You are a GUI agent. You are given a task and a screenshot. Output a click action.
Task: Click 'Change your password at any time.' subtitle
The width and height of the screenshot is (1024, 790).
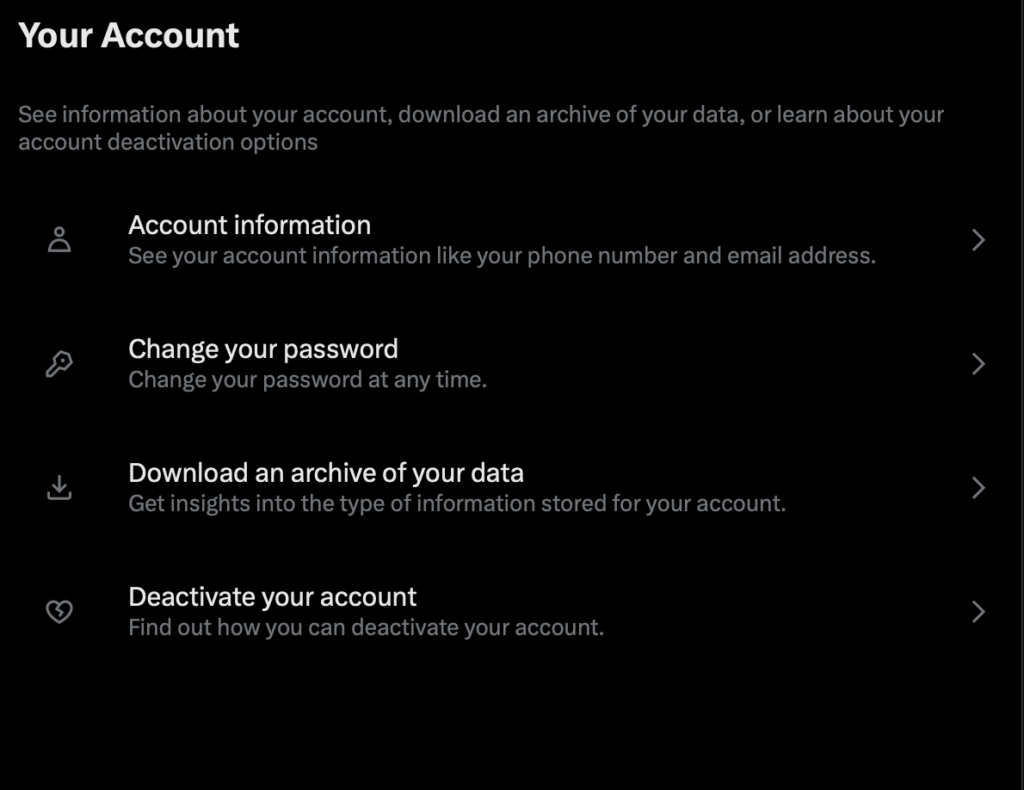tap(307, 380)
